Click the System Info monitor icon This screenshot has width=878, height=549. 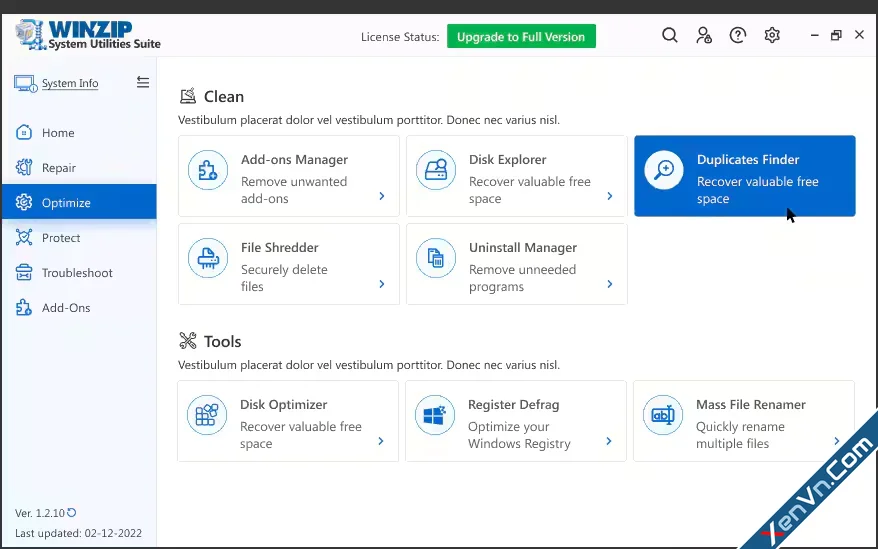(x=25, y=83)
